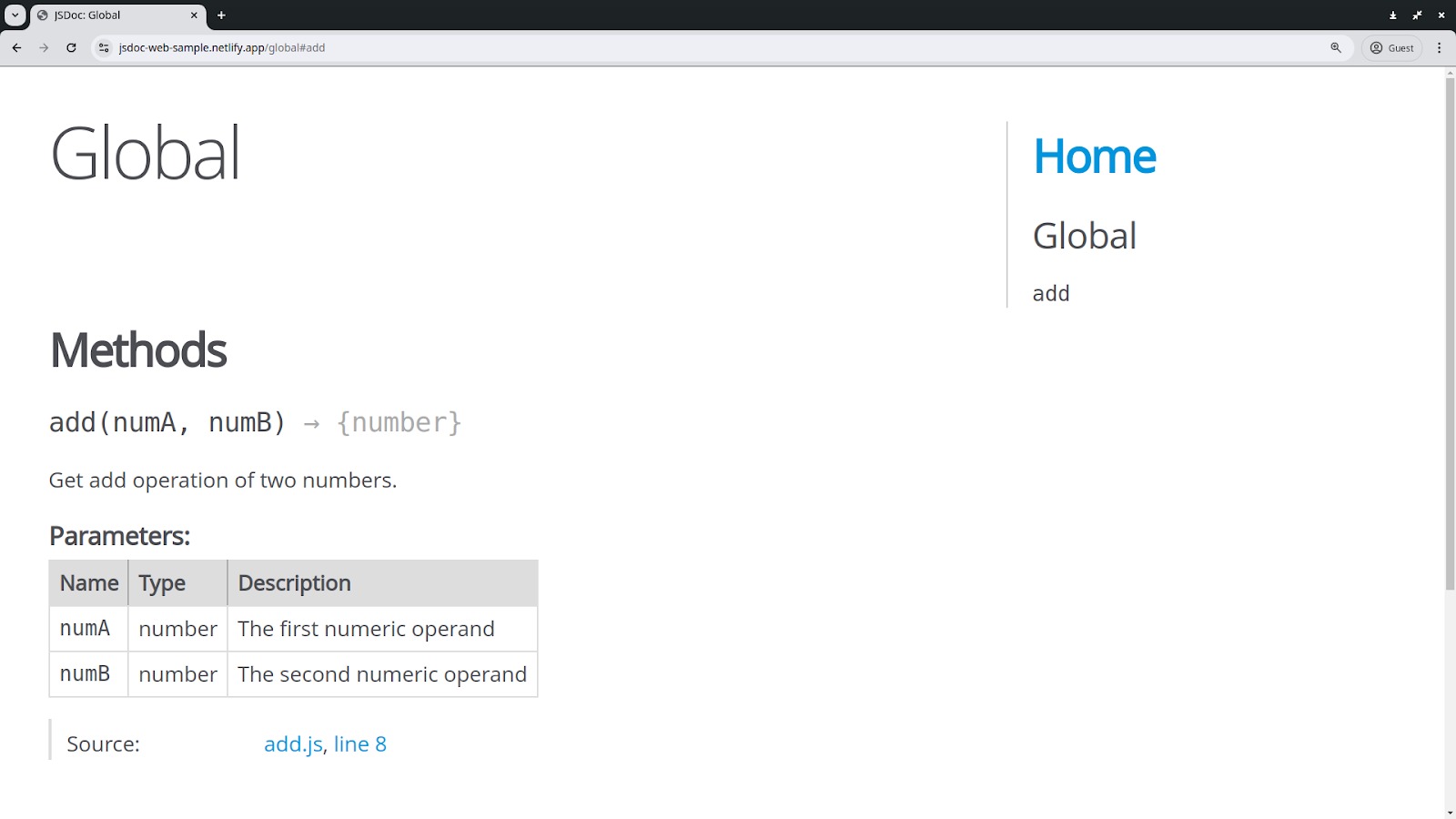Go to the add method in sidebar
The image size is (1456, 819).
pyautogui.click(x=1051, y=293)
